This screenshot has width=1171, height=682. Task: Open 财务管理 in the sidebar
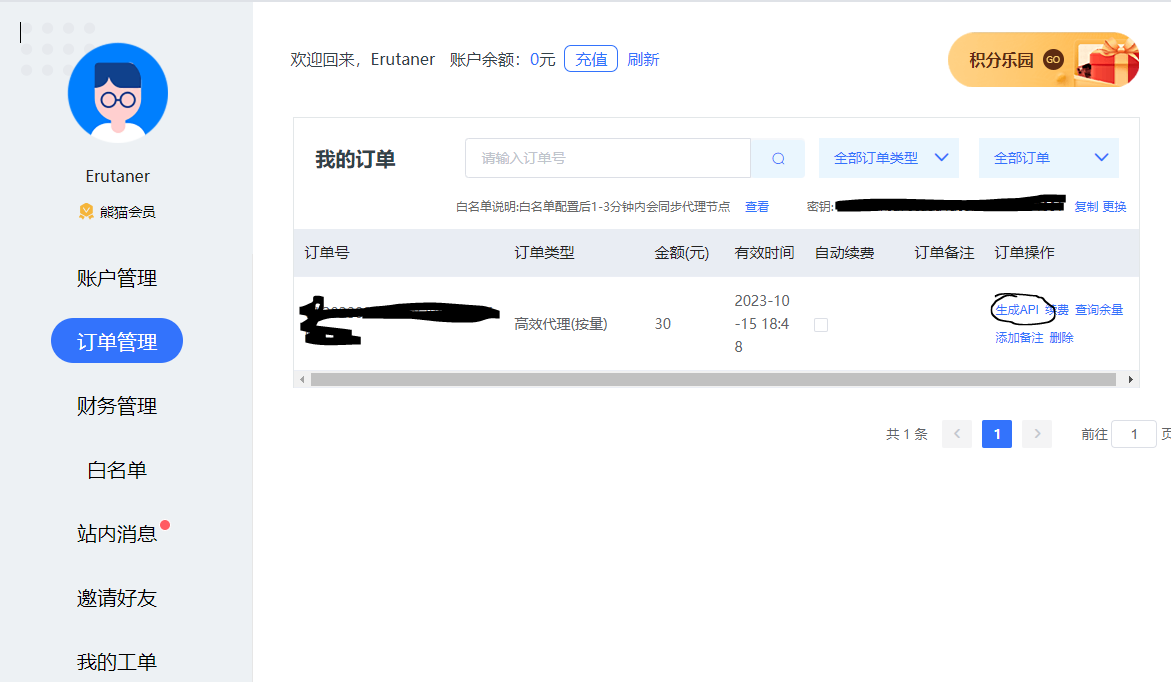[117, 406]
